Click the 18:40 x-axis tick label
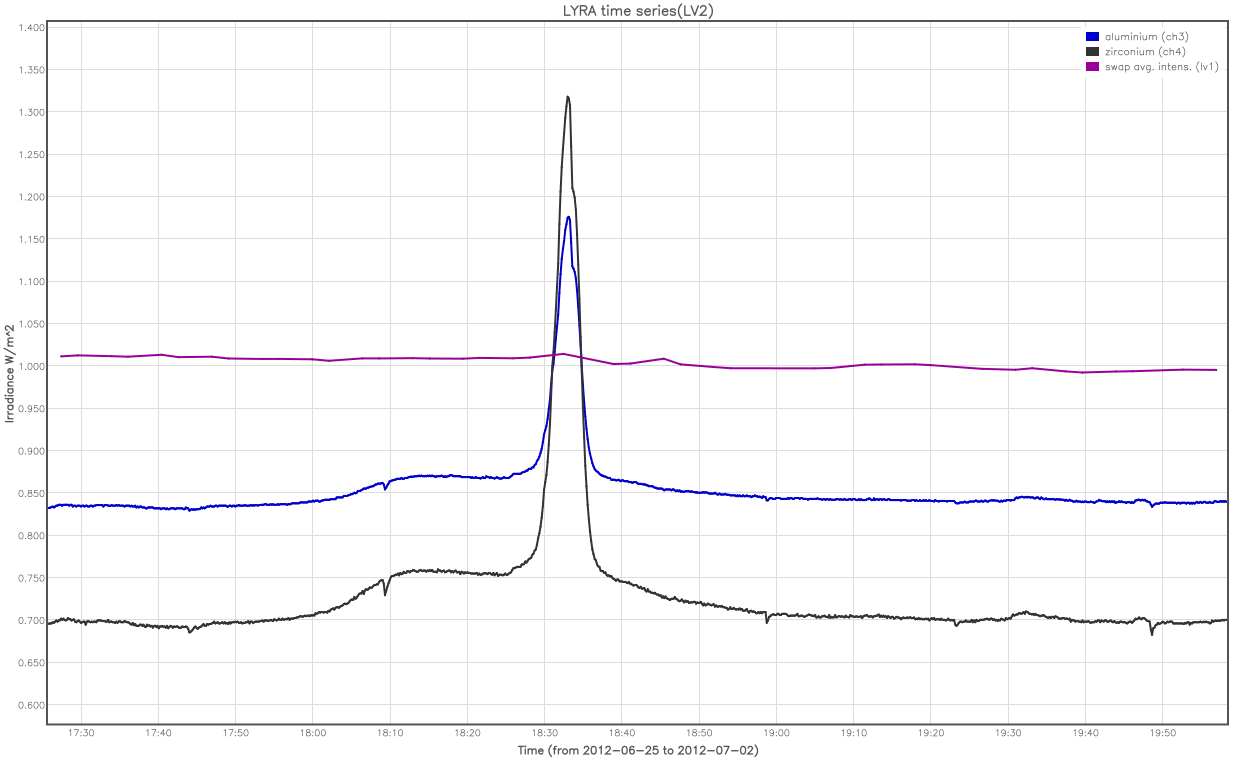The image size is (1234, 762). pos(622,733)
